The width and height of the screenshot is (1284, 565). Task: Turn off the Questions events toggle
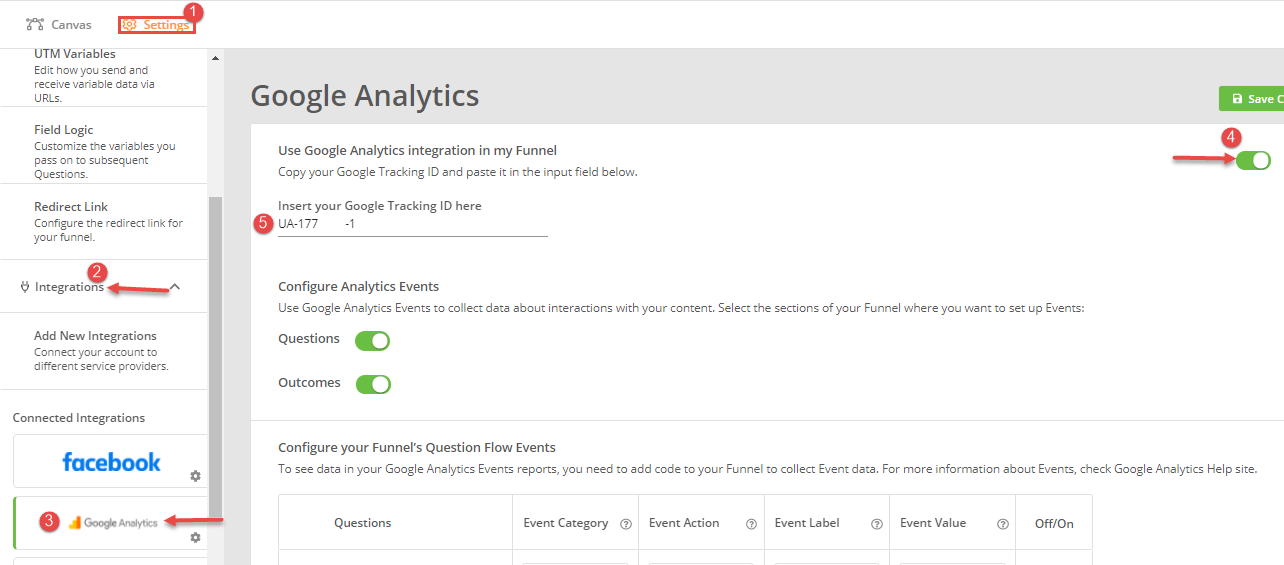372,340
